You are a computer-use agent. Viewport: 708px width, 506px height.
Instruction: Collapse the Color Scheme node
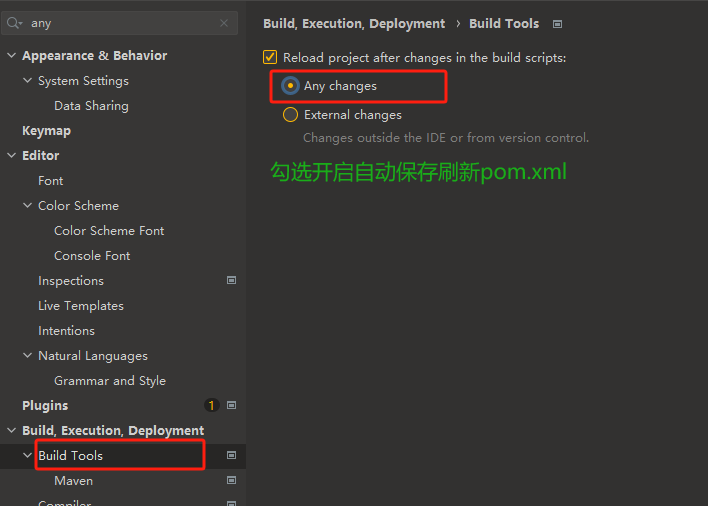coord(28,205)
